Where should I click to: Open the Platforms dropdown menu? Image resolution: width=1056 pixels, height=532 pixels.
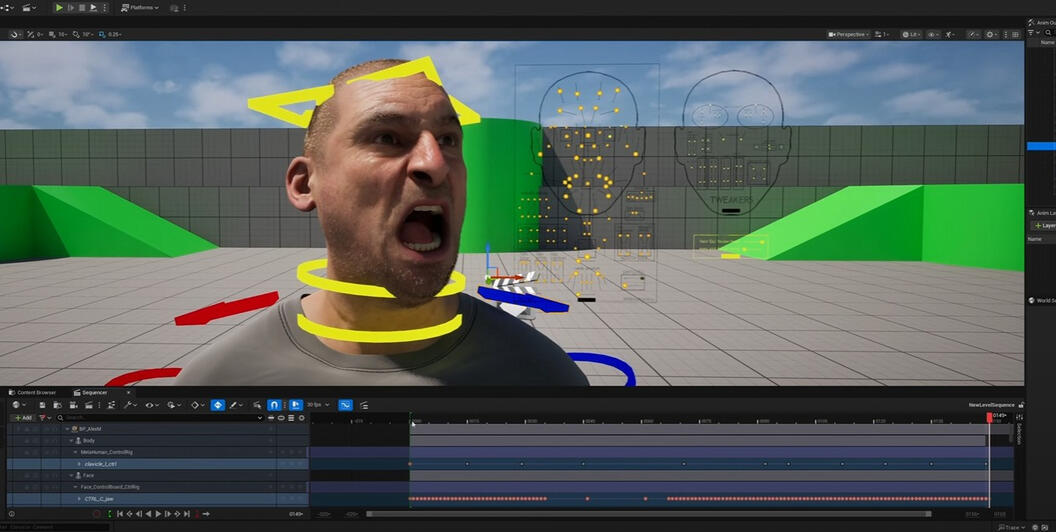(x=140, y=7)
